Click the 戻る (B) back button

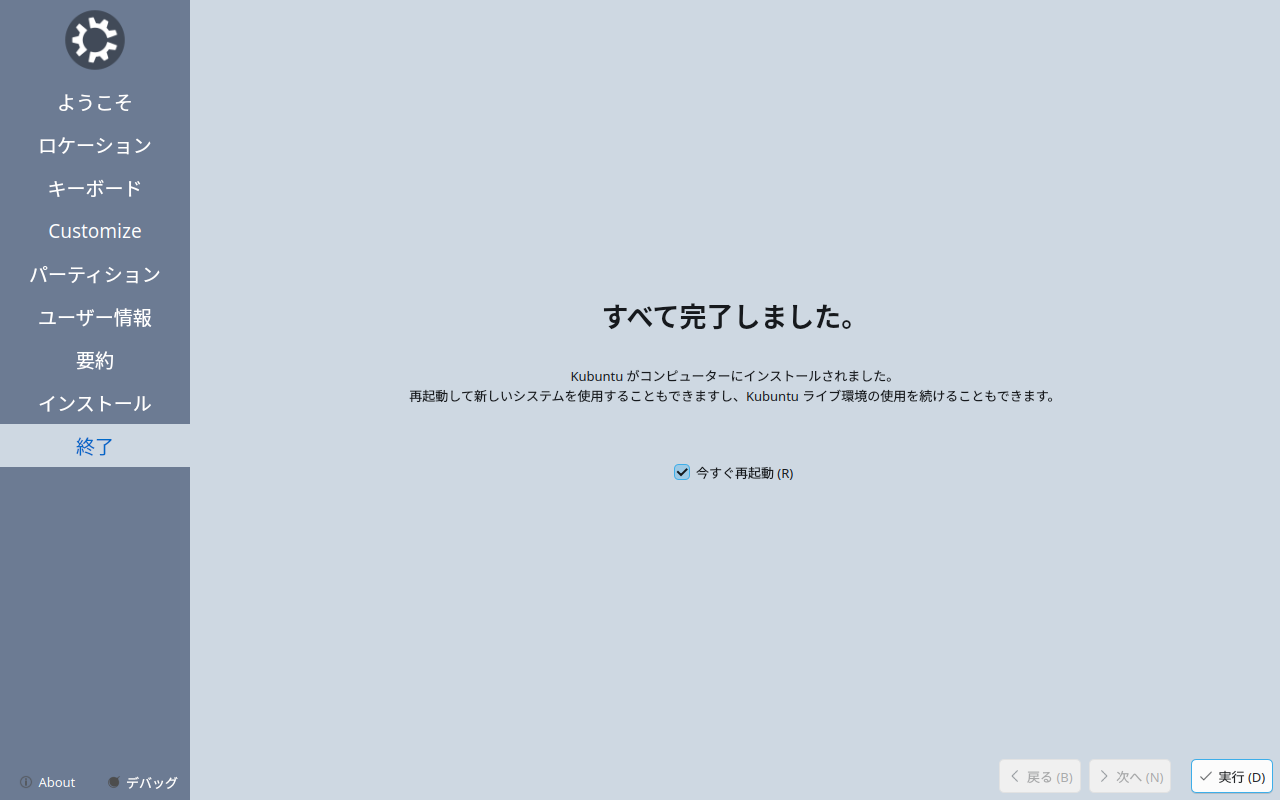click(x=1040, y=776)
